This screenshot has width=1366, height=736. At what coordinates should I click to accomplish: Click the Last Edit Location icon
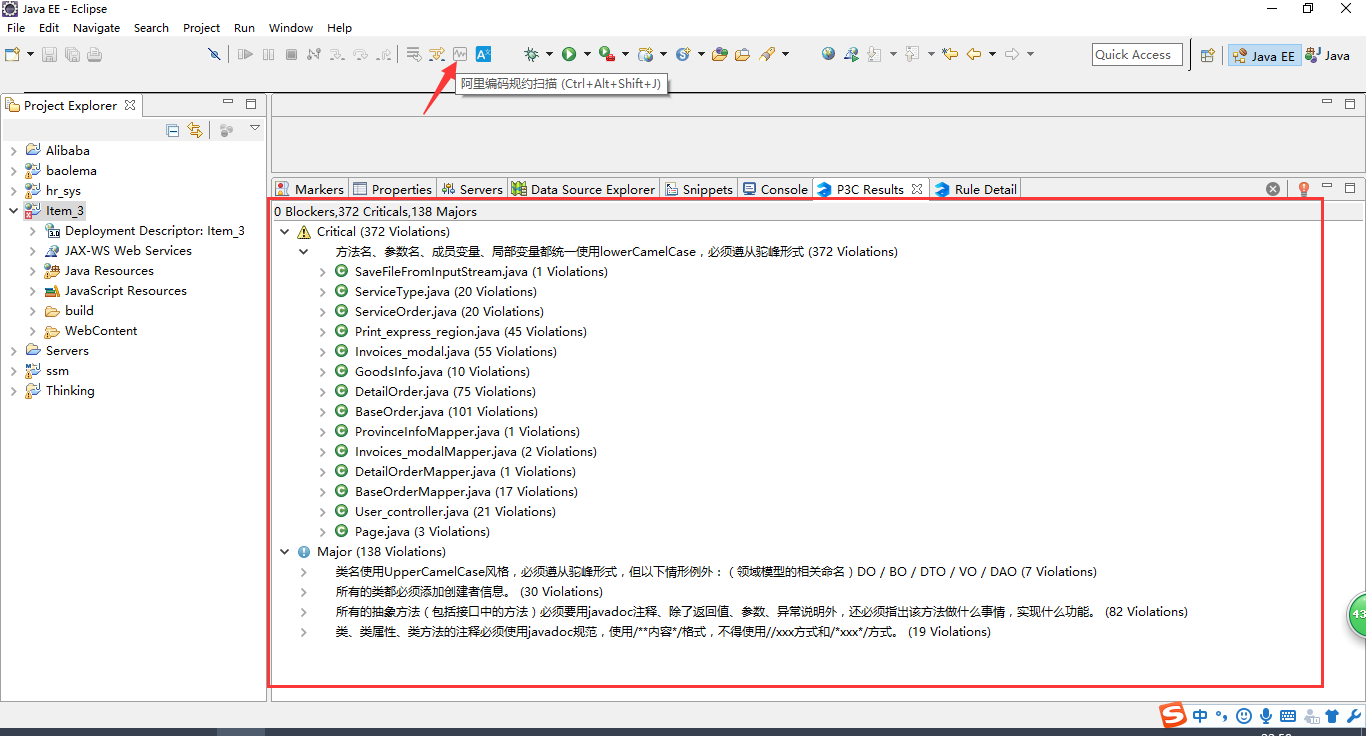(x=949, y=54)
